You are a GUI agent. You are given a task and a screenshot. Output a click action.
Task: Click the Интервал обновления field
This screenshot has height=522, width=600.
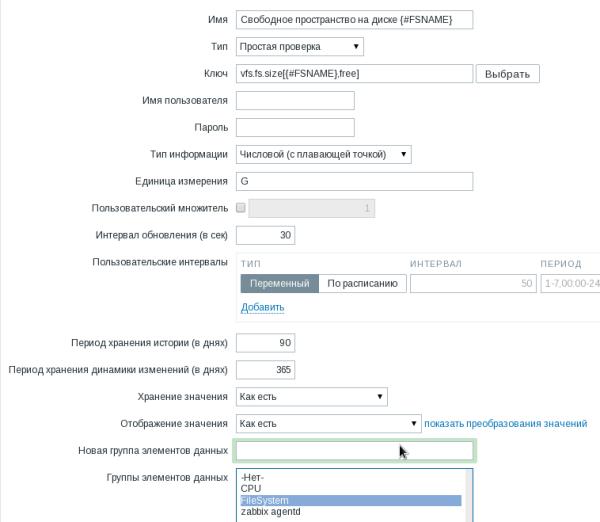click(265, 235)
